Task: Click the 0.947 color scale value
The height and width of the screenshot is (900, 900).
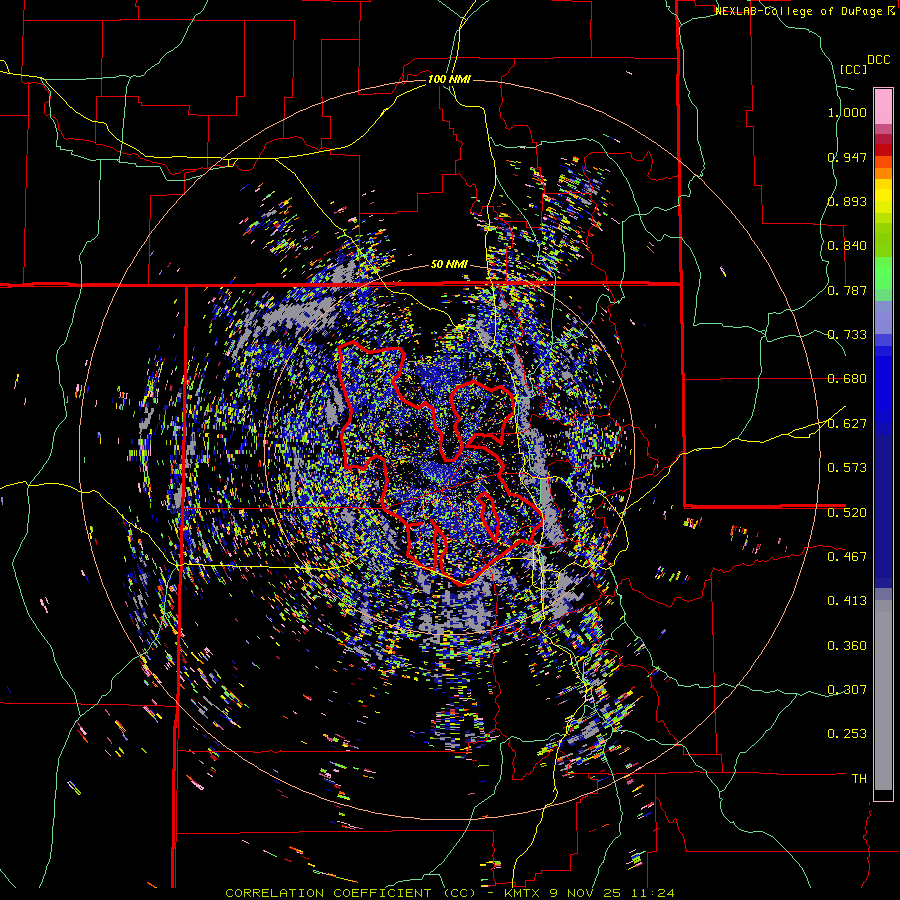Action: 847,157
